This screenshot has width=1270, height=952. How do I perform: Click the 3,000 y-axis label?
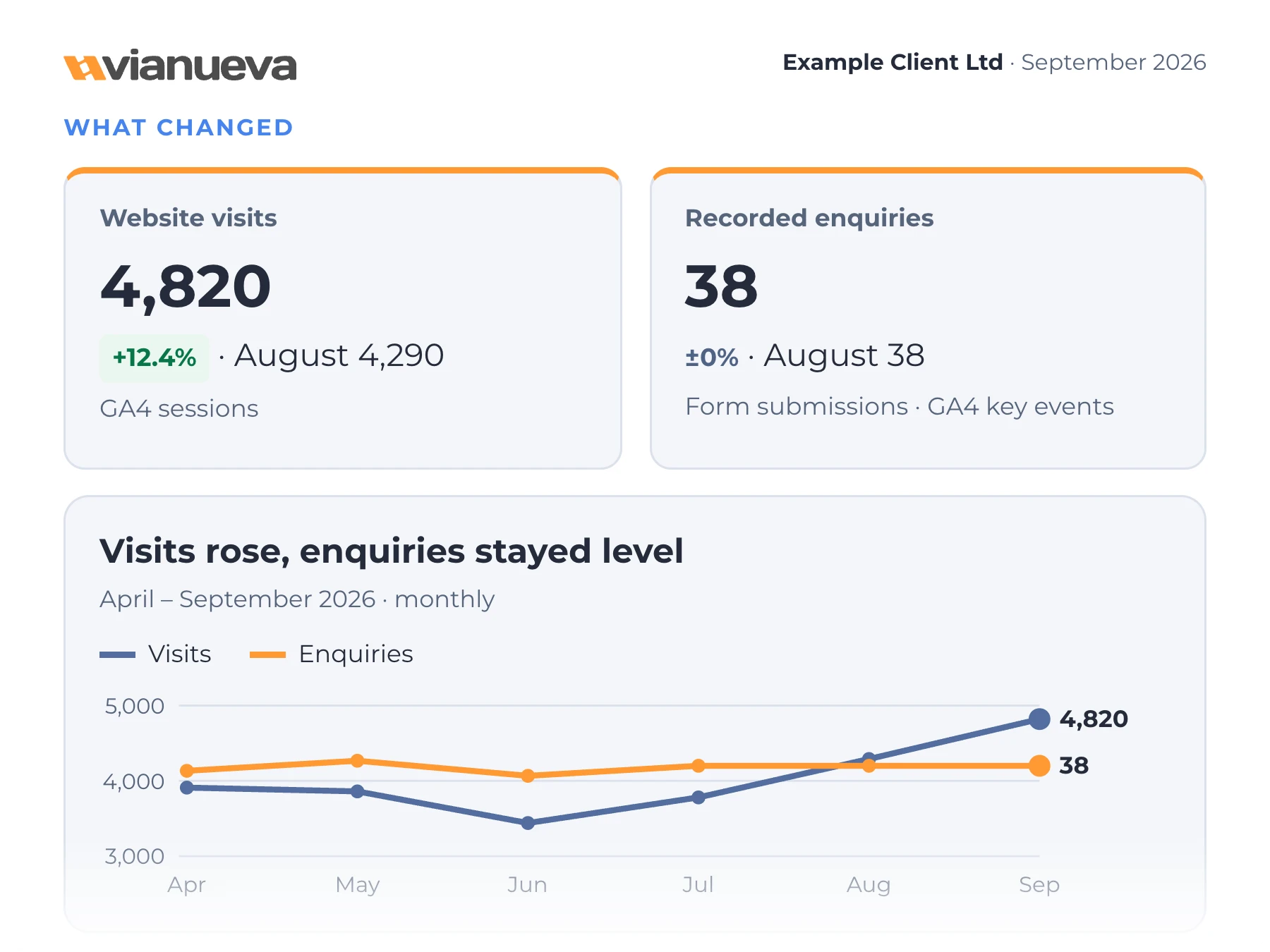[x=134, y=856]
